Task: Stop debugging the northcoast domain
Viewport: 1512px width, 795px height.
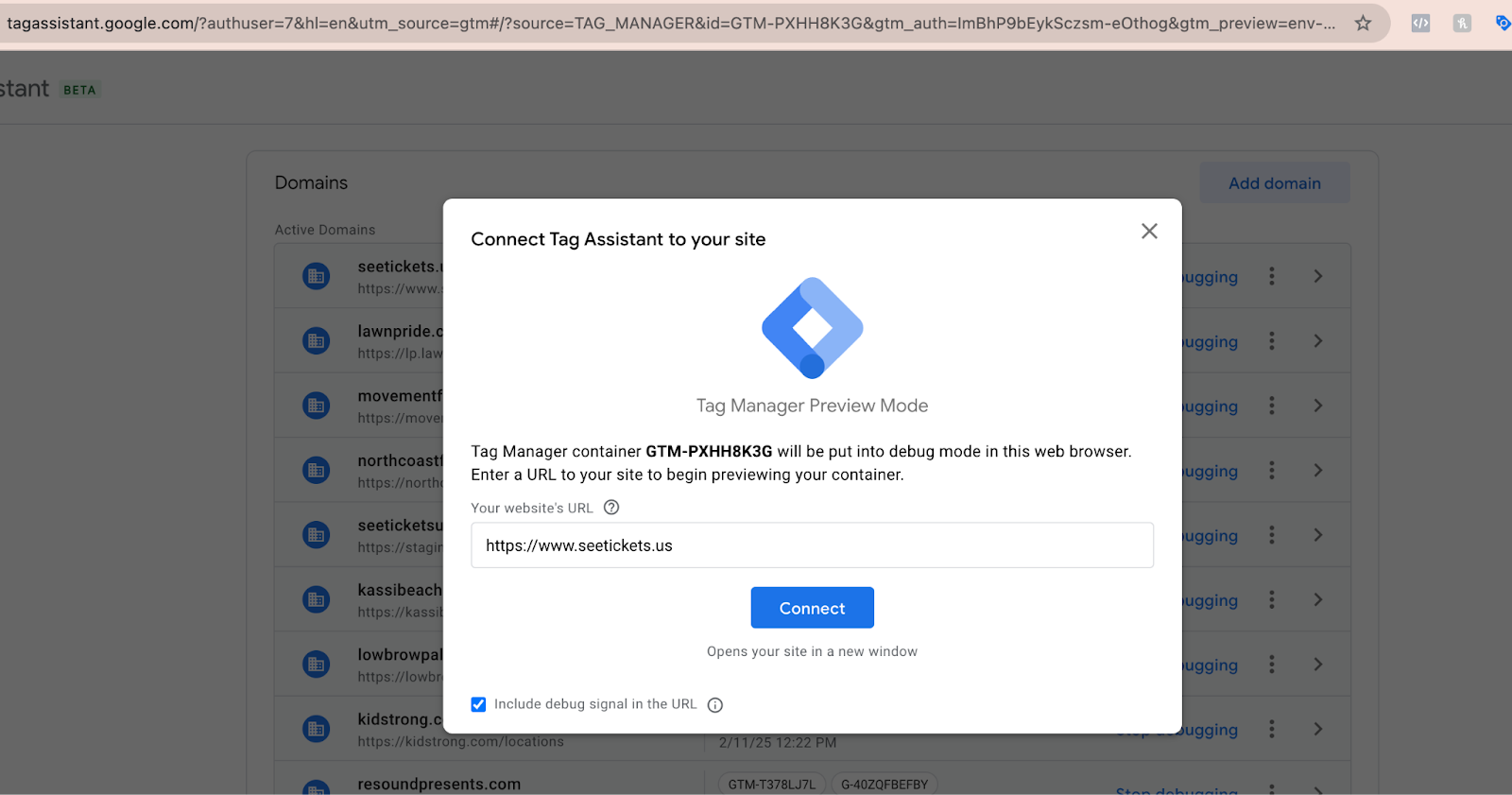Action: [1210, 471]
